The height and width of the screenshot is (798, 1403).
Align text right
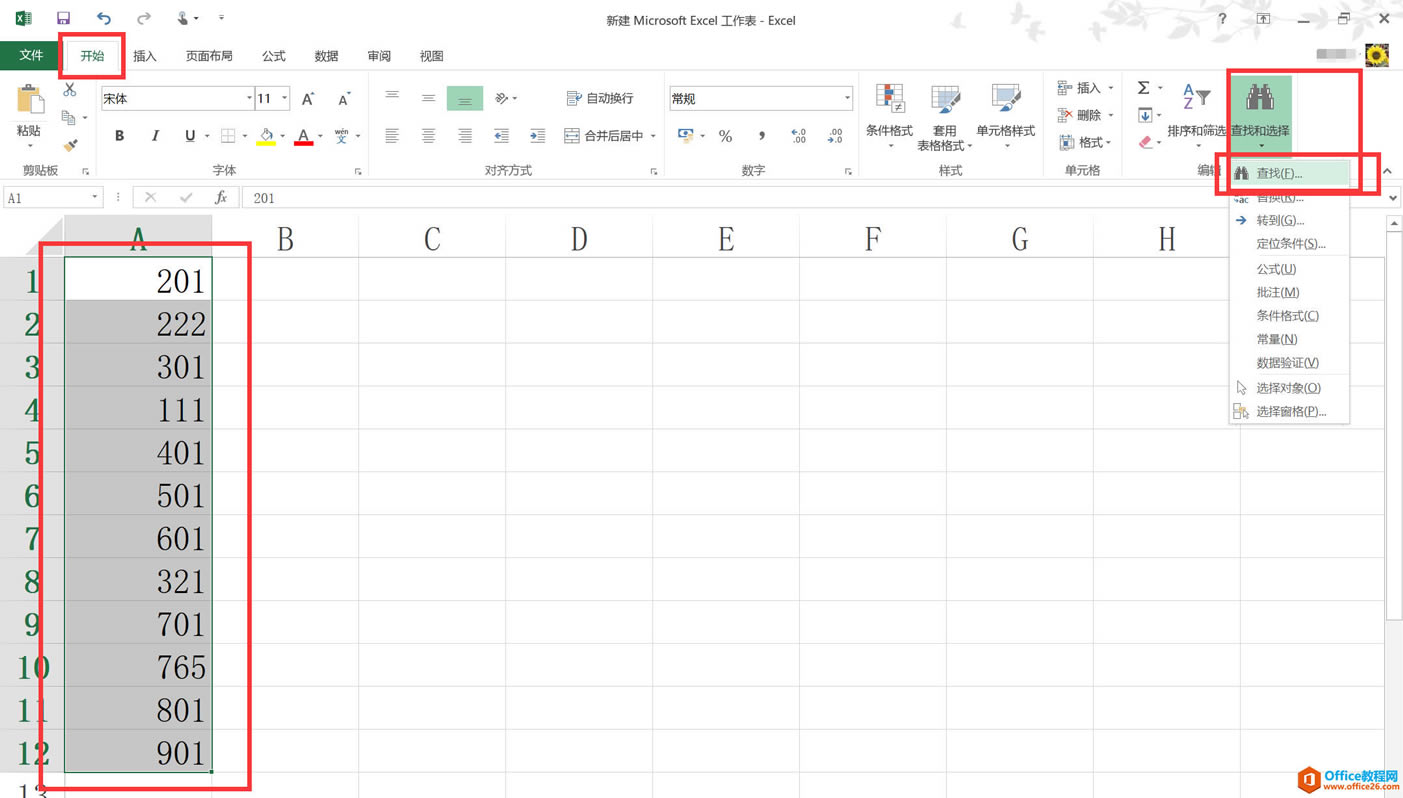tap(465, 135)
